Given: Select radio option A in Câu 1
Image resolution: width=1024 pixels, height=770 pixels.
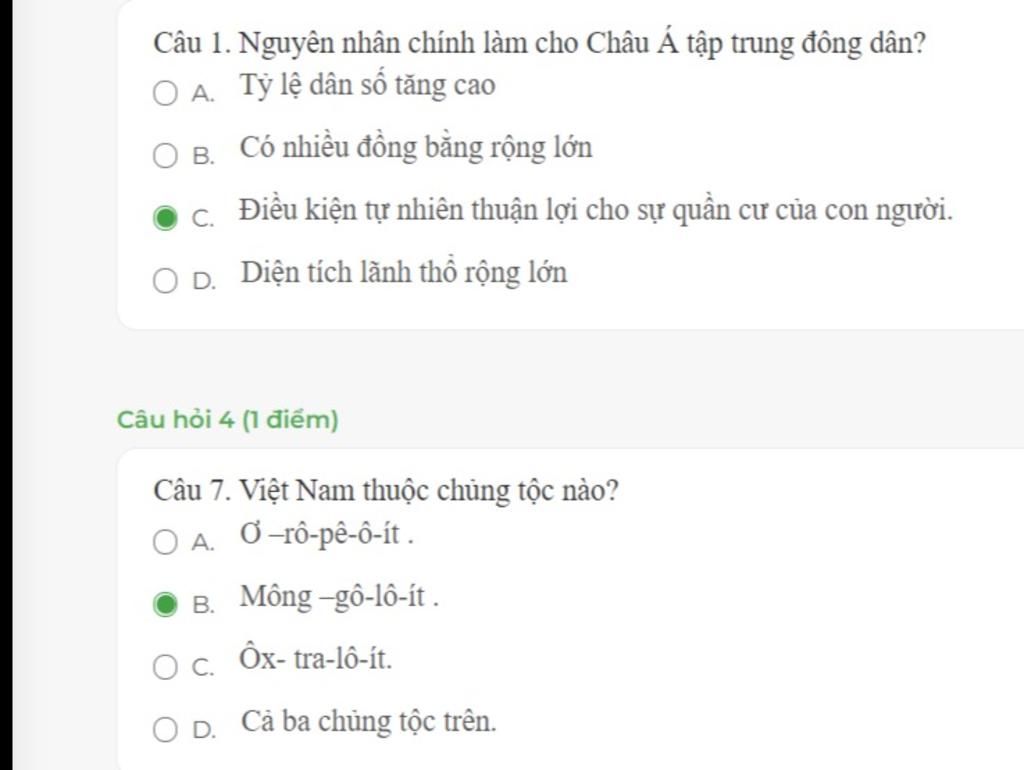Looking at the screenshot, I should (x=165, y=93).
